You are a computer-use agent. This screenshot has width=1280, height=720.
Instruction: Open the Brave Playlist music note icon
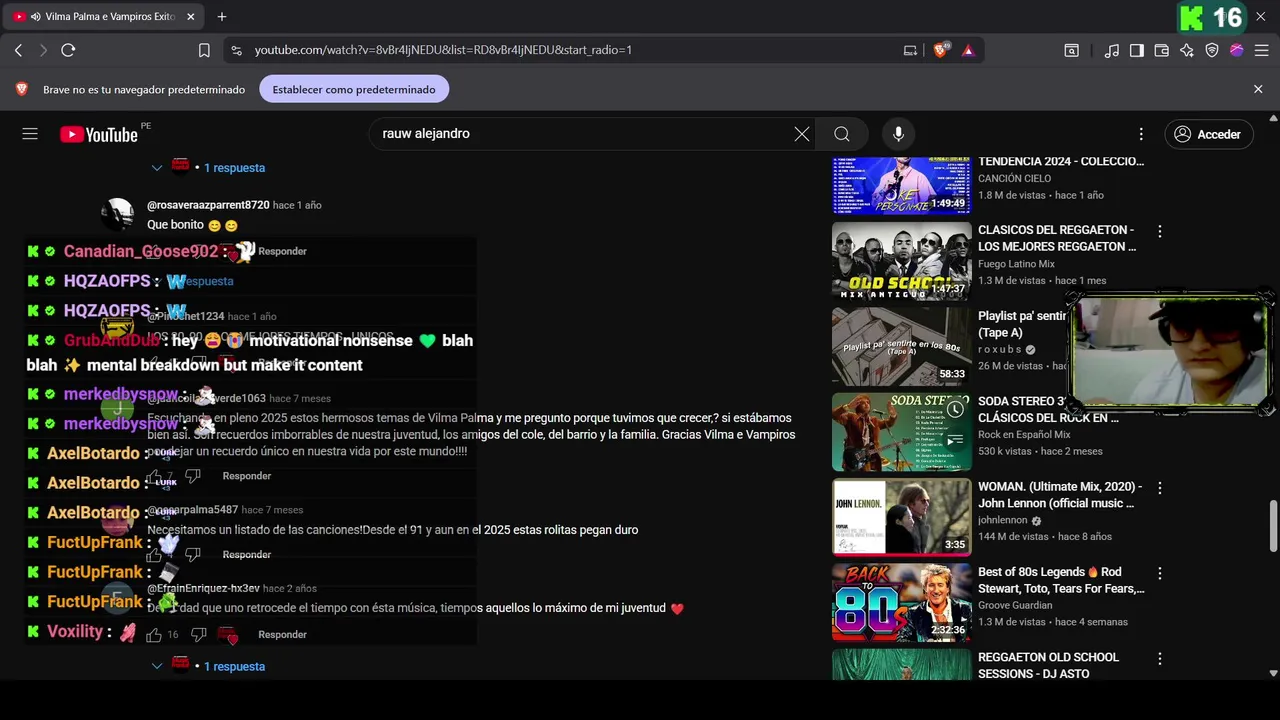[1112, 50]
